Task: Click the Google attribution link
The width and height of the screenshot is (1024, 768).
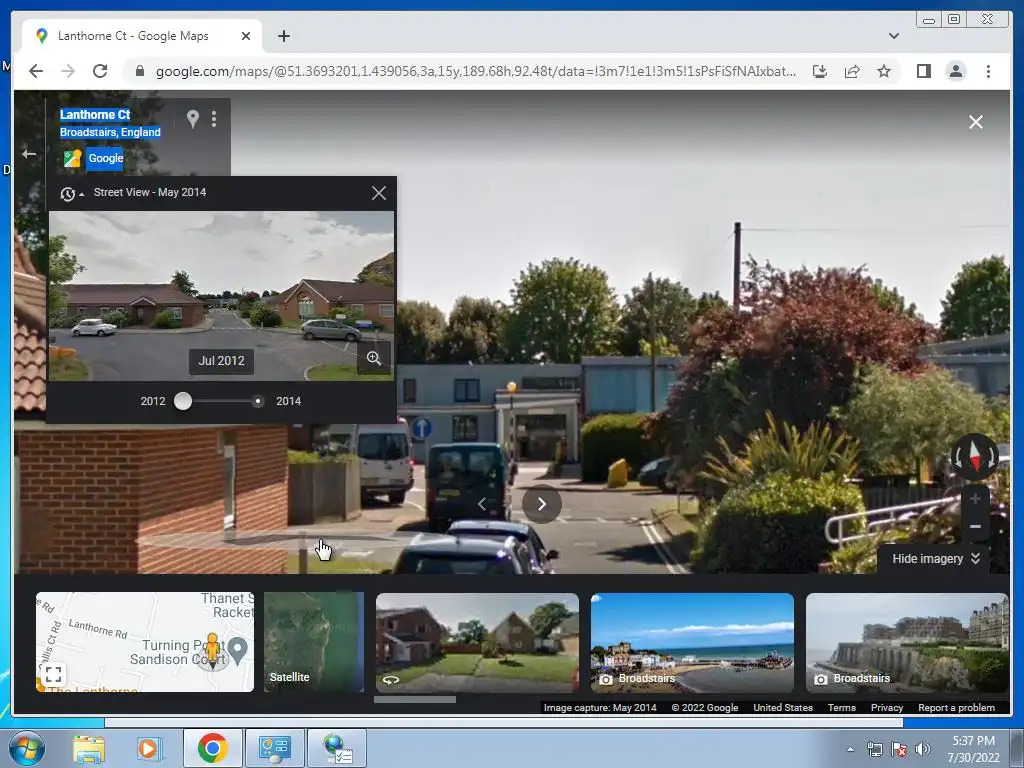Action: 105,158
